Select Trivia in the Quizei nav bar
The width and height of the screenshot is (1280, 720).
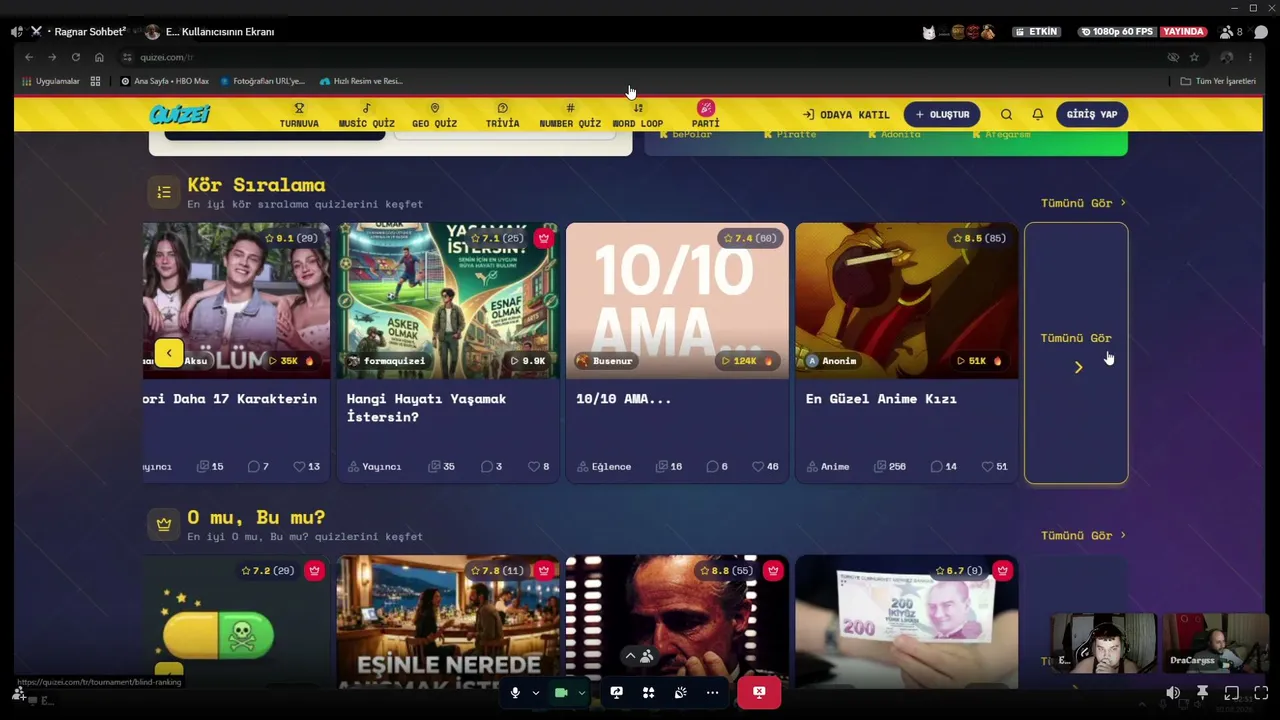coord(502,115)
